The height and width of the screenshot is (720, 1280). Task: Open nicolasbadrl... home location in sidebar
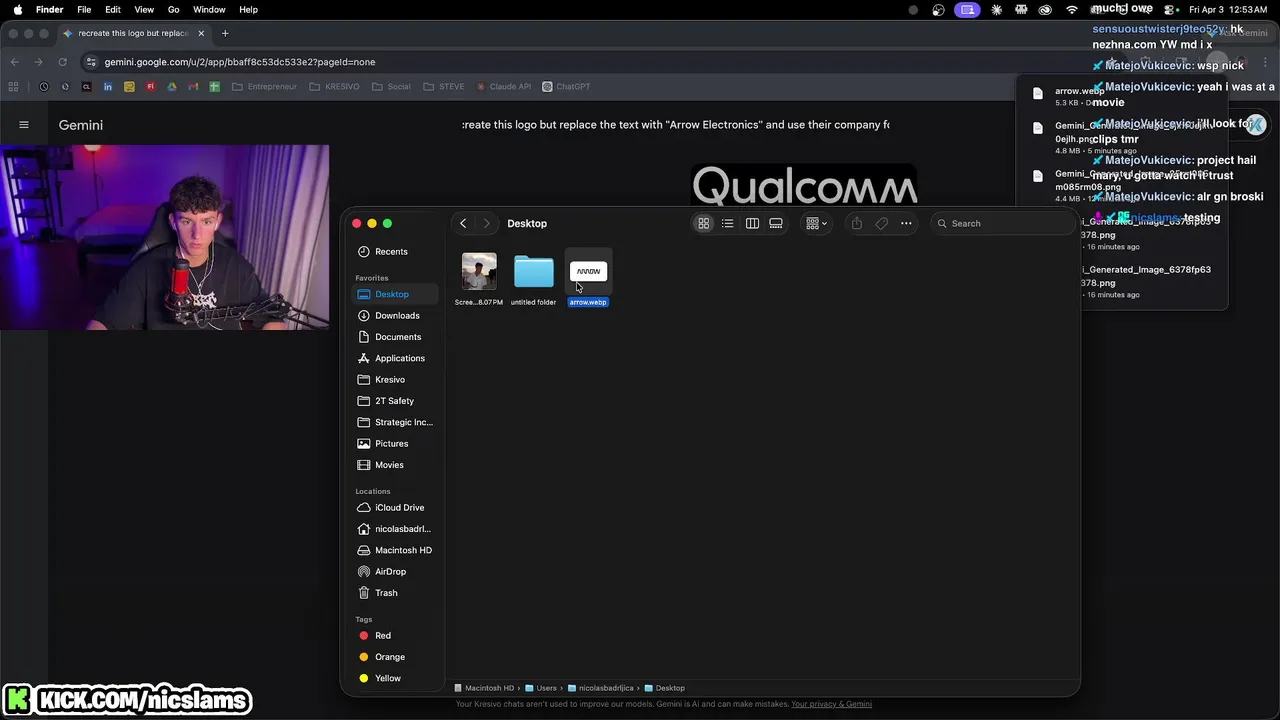402,528
